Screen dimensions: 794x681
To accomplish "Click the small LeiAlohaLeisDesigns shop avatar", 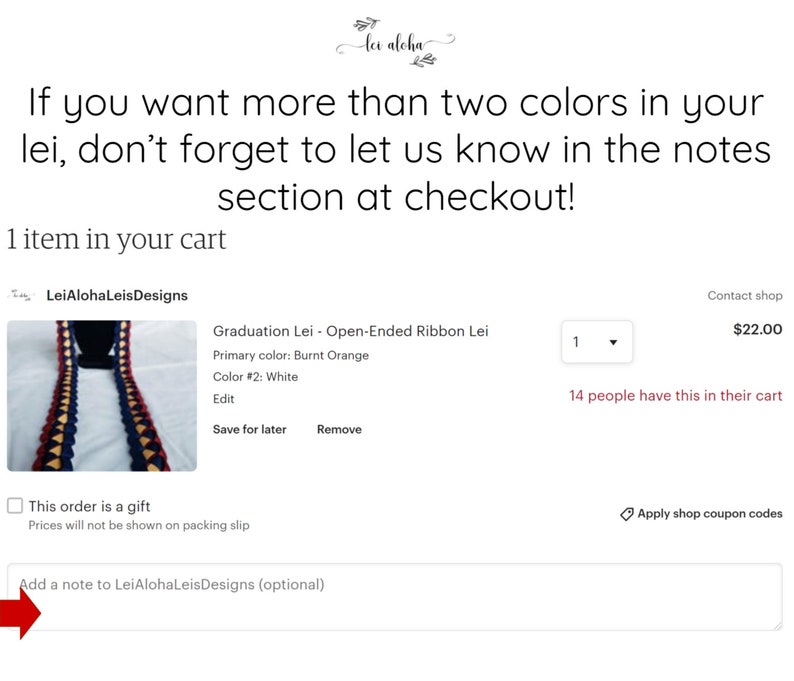I will coord(21,295).
